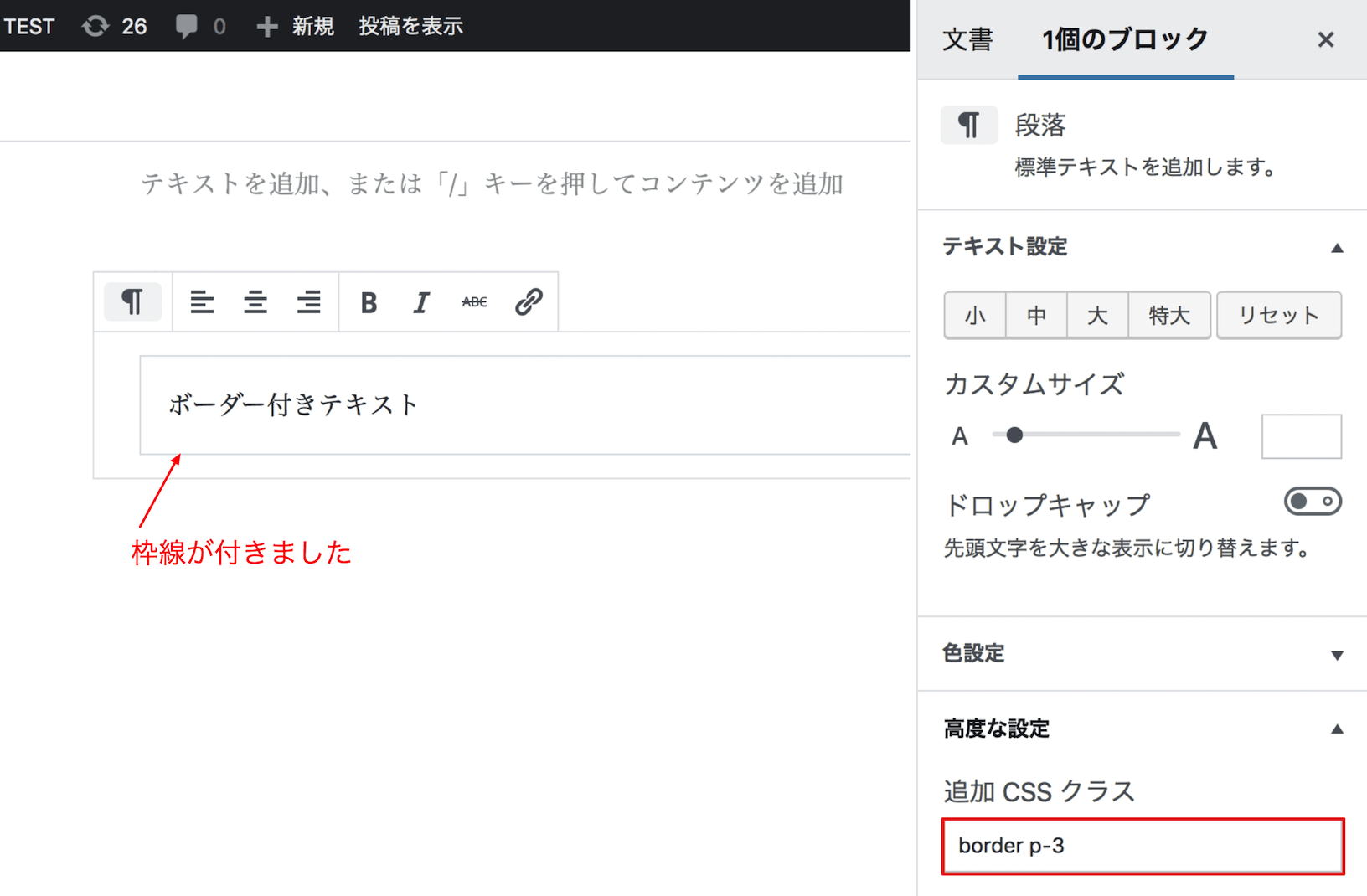Toggle bold formatting
The width and height of the screenshot is (1367, 896).
coord(369,301)
